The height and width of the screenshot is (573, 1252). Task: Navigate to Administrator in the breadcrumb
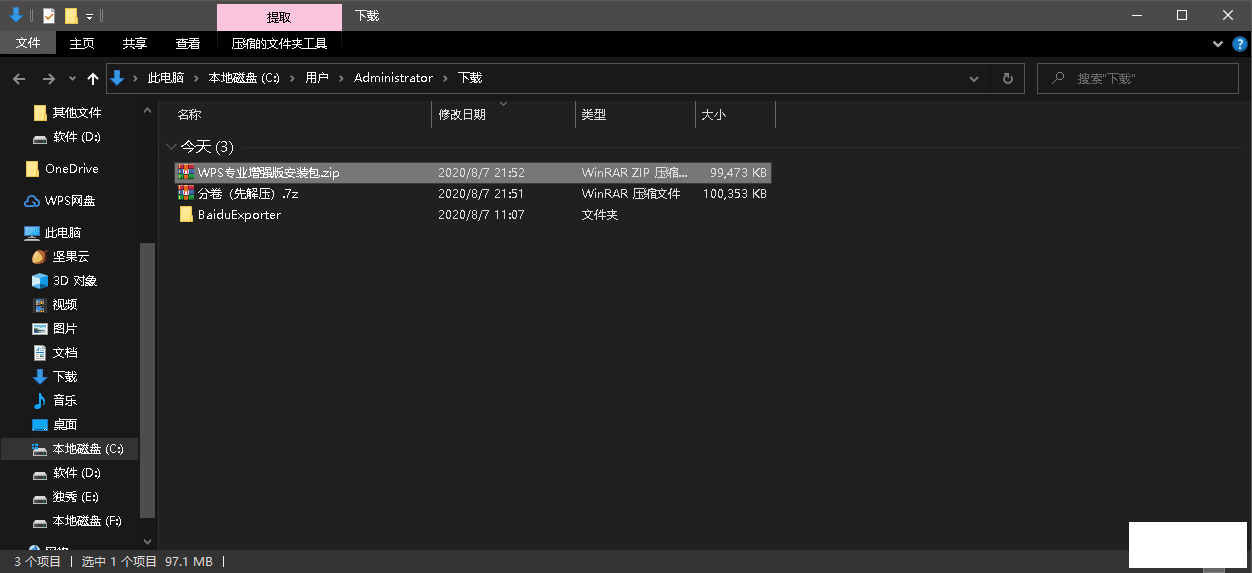[x=393, y=78]
